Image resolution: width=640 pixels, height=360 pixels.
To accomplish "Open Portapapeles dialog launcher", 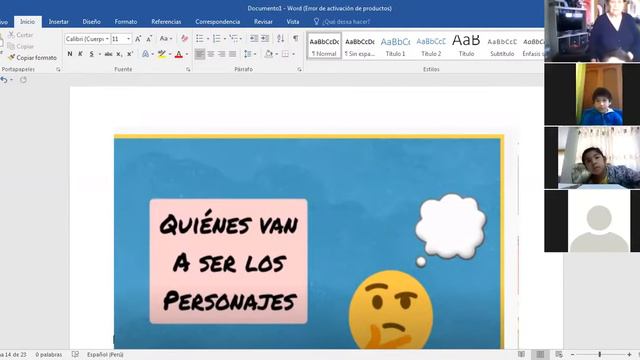I will (58, 69).
